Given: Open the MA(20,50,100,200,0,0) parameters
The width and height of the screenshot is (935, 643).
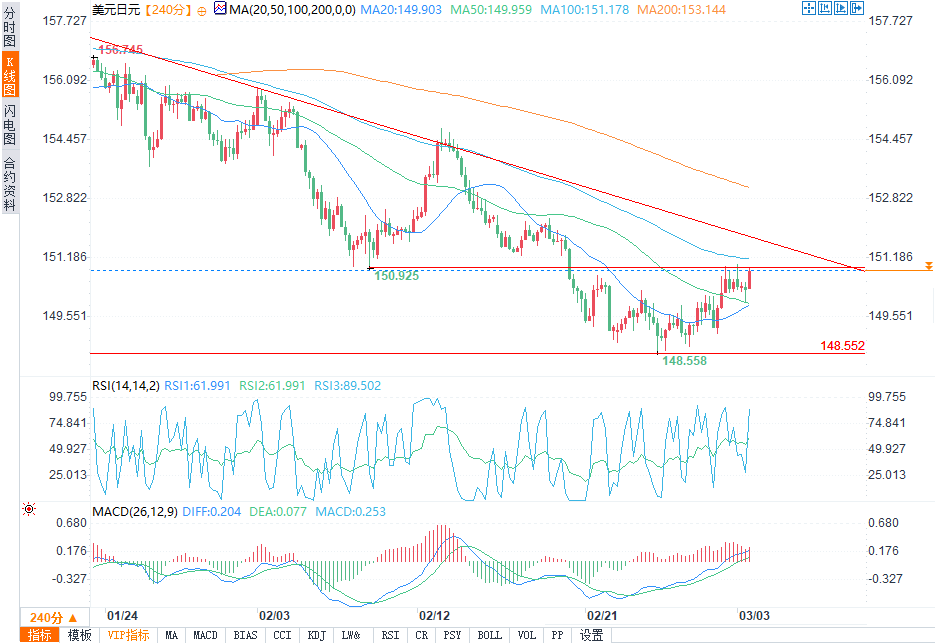Looking at the screenshot, I should coord(292,10).
